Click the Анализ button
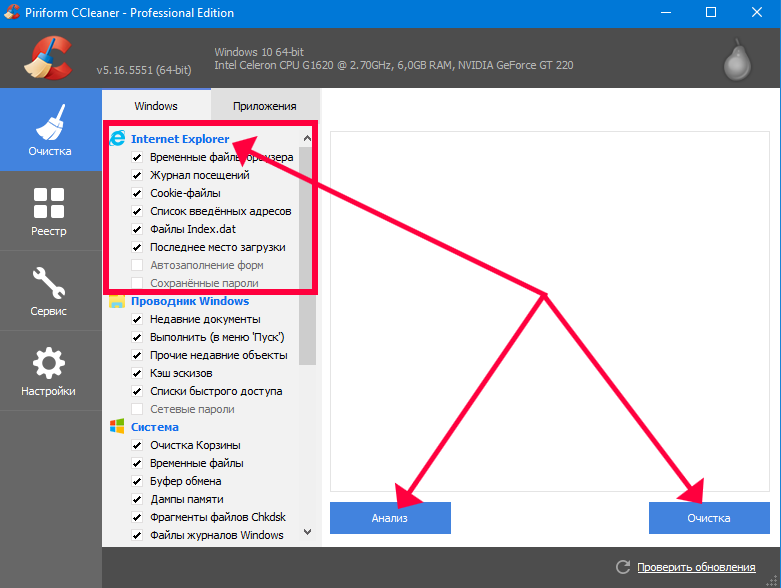Viewport: 781px width, 588px height. pos(390,518)
